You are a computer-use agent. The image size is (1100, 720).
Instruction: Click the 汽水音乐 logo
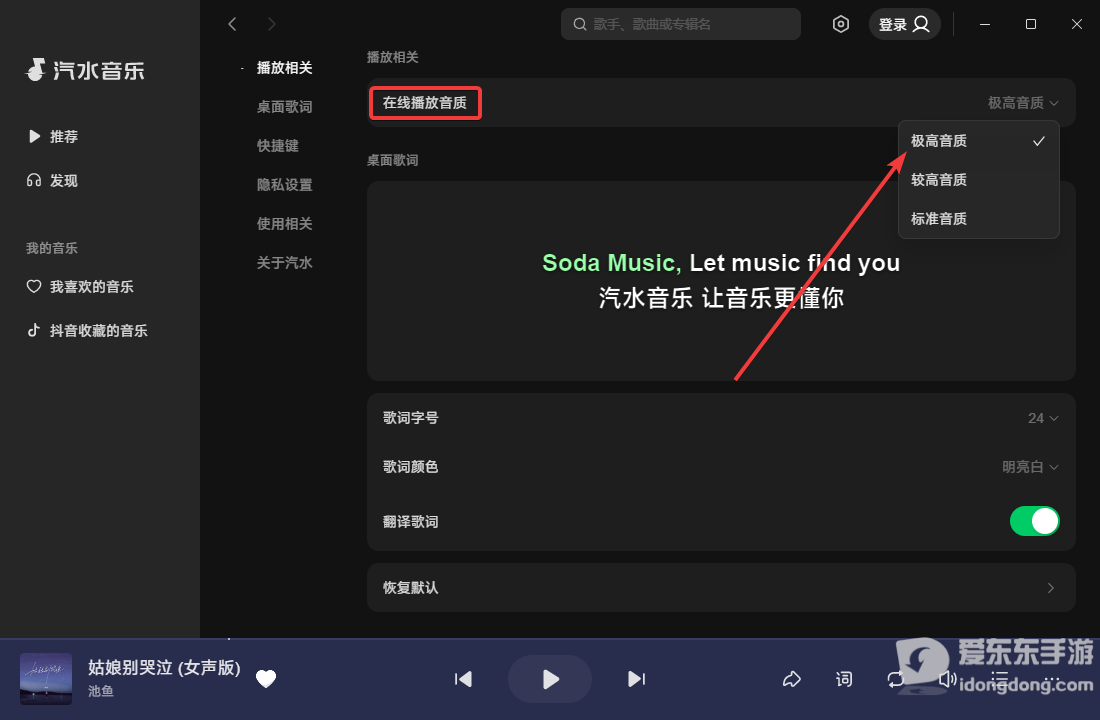85,70
